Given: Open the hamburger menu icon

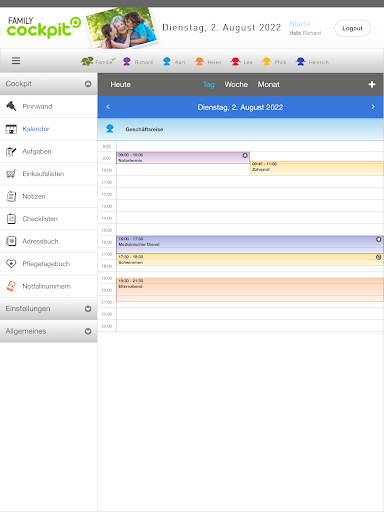Looking at the screenshot, I should pos(16,61).
